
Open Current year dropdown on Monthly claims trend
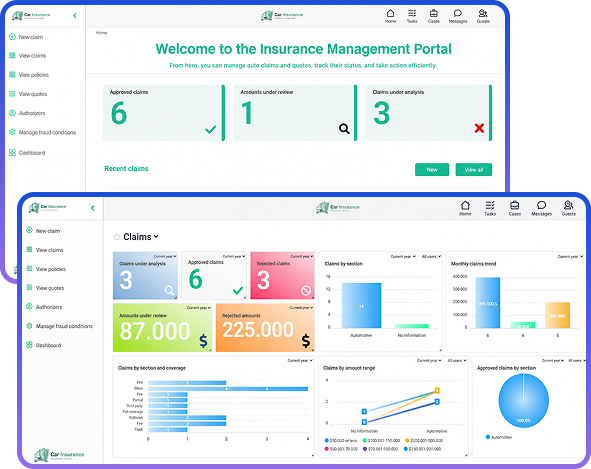click(570, 257)
